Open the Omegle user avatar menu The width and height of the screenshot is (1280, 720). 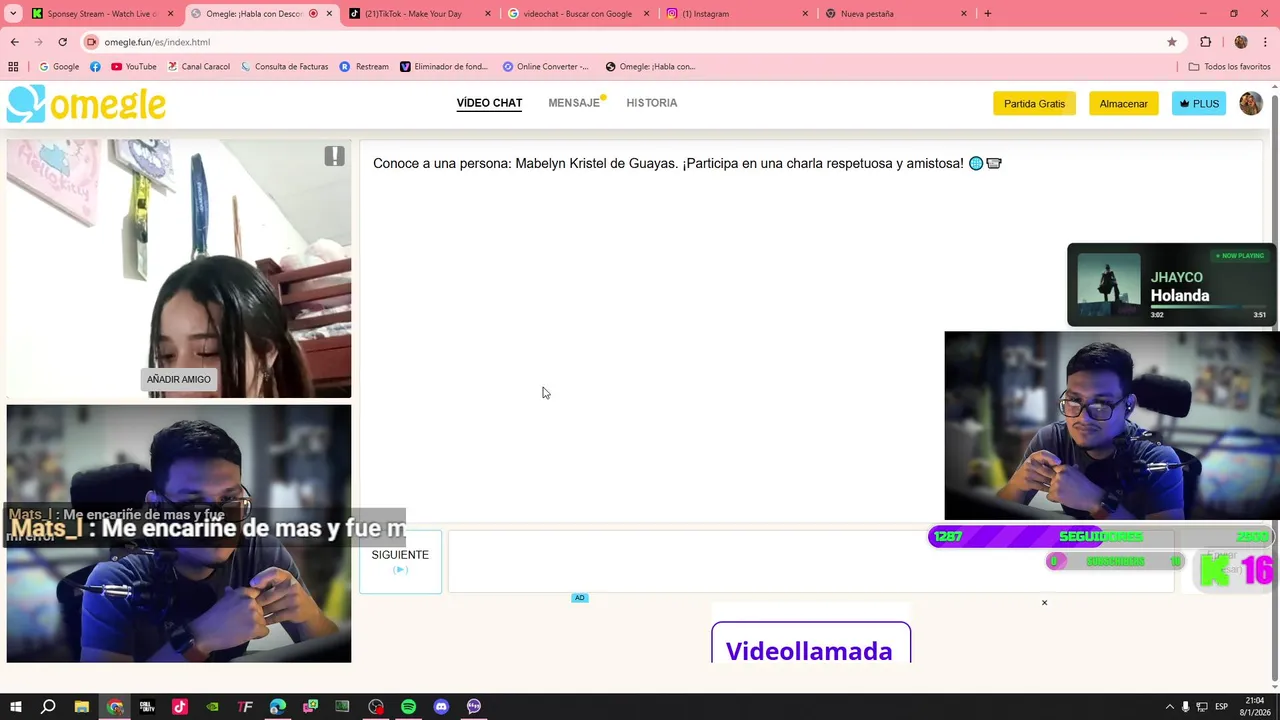pos(1251,104)
